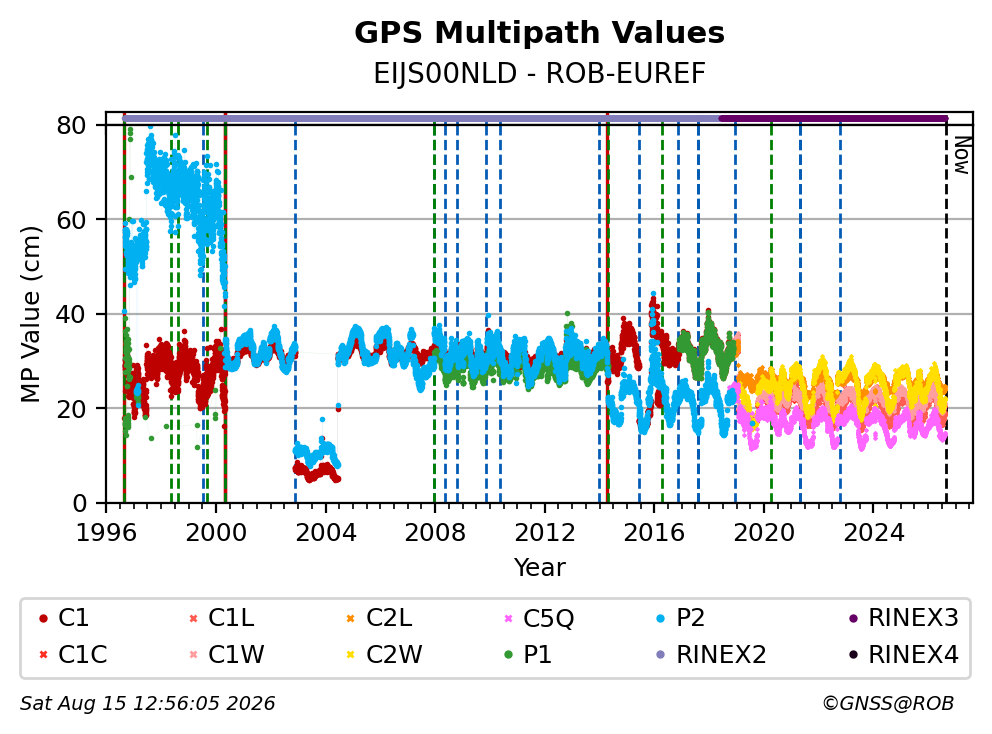
Task: Click the 60 y-axis tick label
Action: (71, 220)
